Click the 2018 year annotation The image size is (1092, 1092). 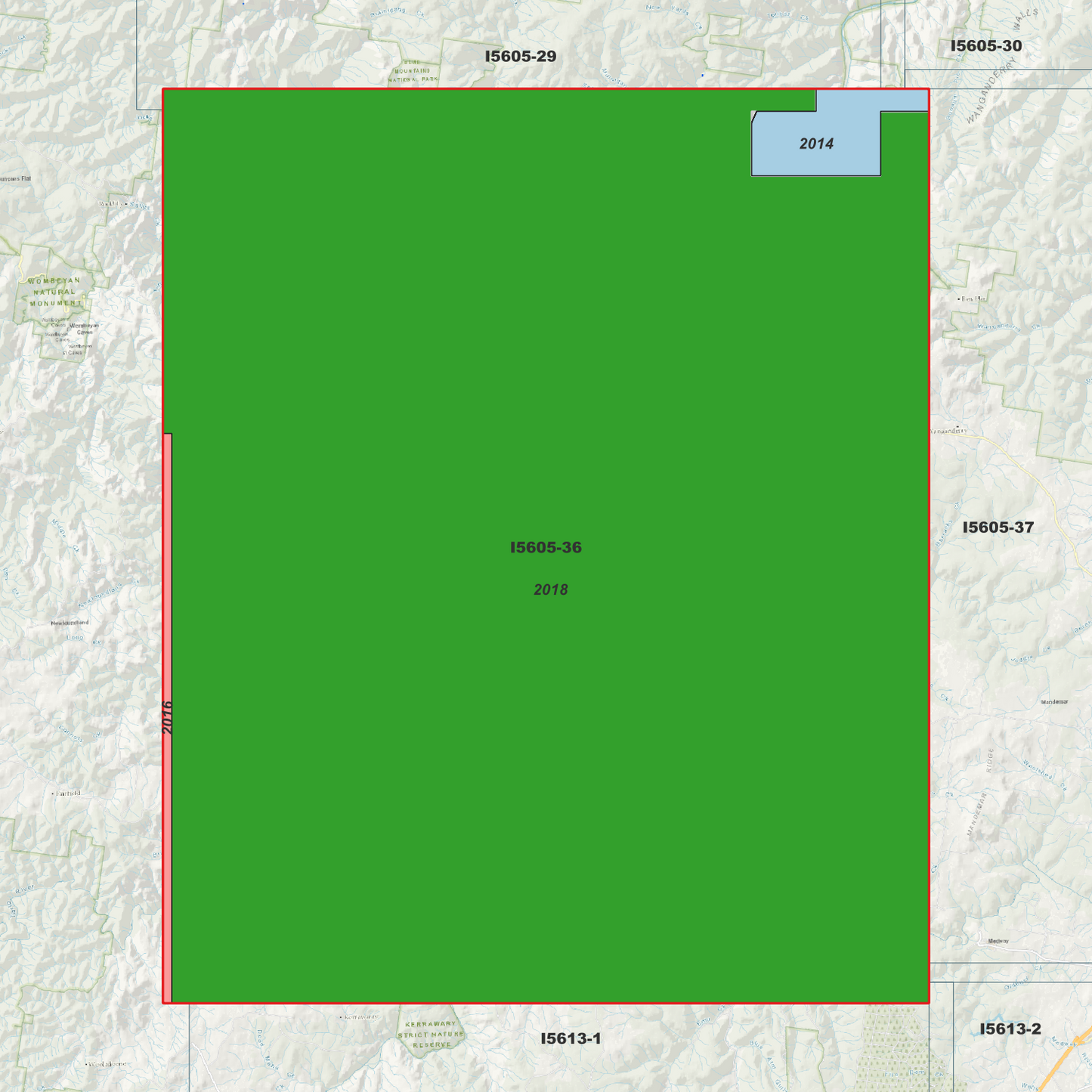(x=551, y=589)
